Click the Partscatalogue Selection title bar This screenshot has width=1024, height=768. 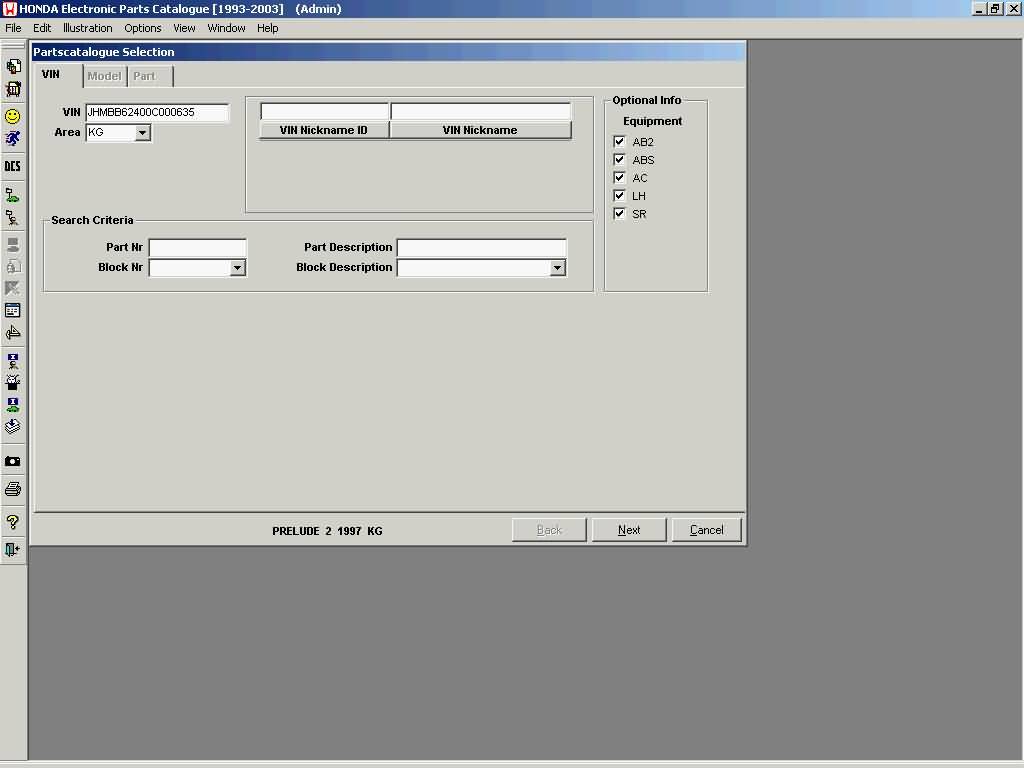click(389, 52)
